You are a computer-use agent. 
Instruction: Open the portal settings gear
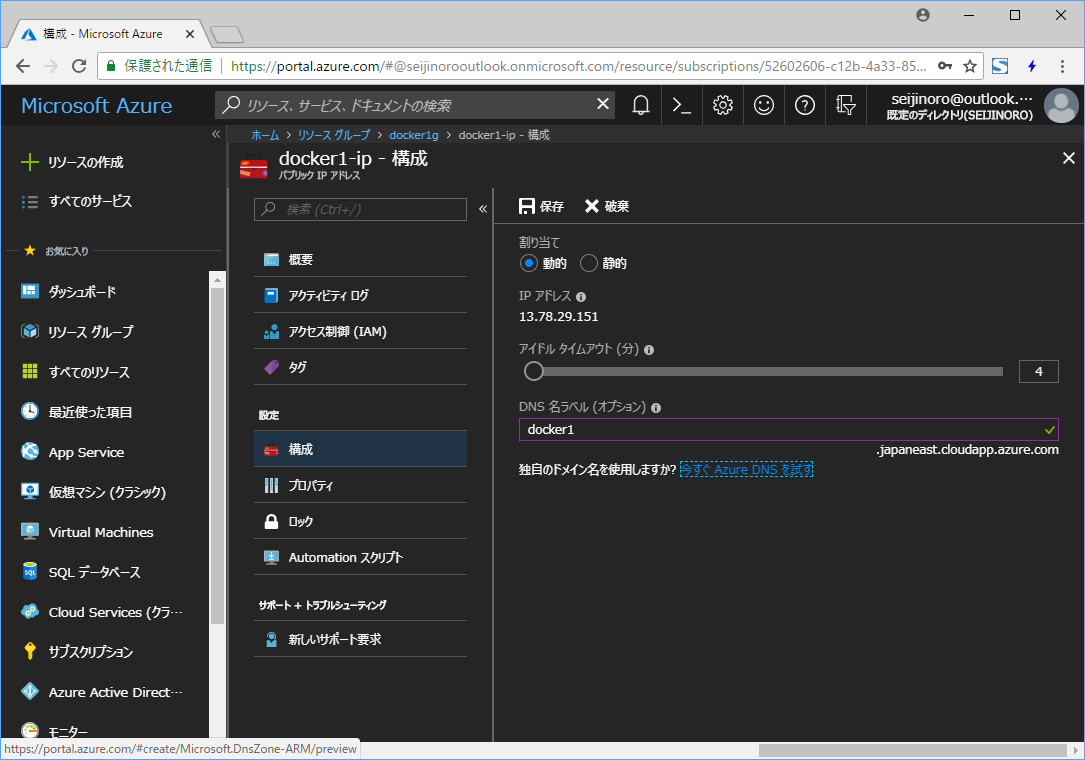coord(722,104)
